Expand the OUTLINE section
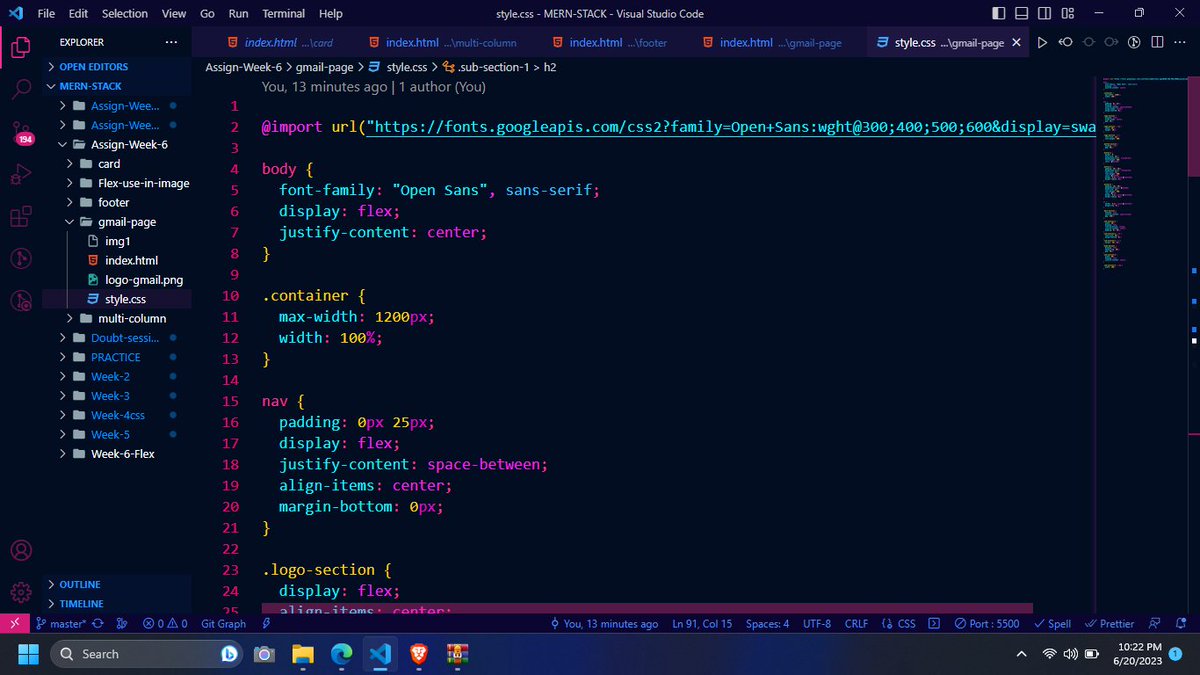 [x=80, y=584]
